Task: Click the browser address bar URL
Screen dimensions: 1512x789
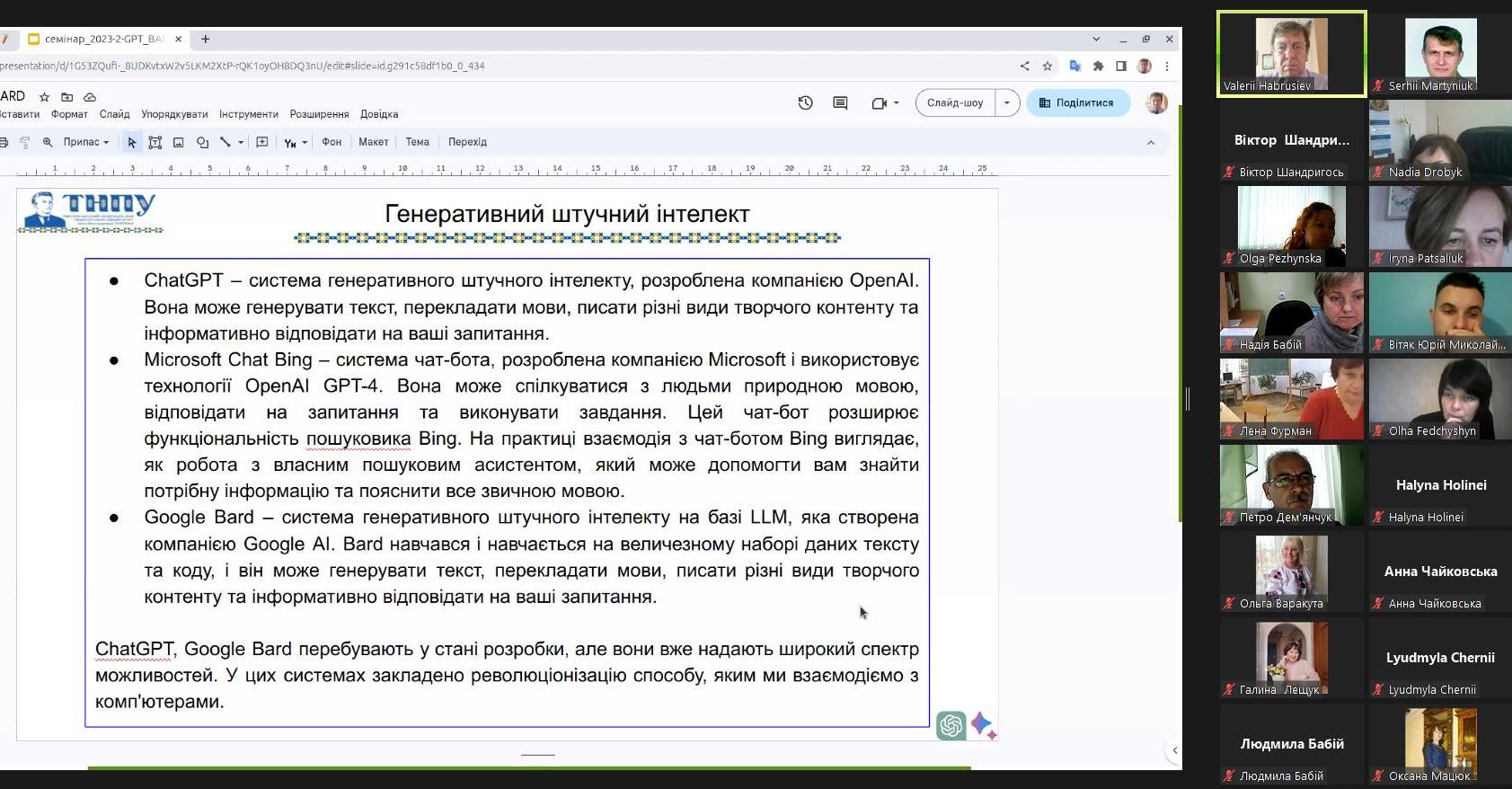Action: (x=243, y=66)
